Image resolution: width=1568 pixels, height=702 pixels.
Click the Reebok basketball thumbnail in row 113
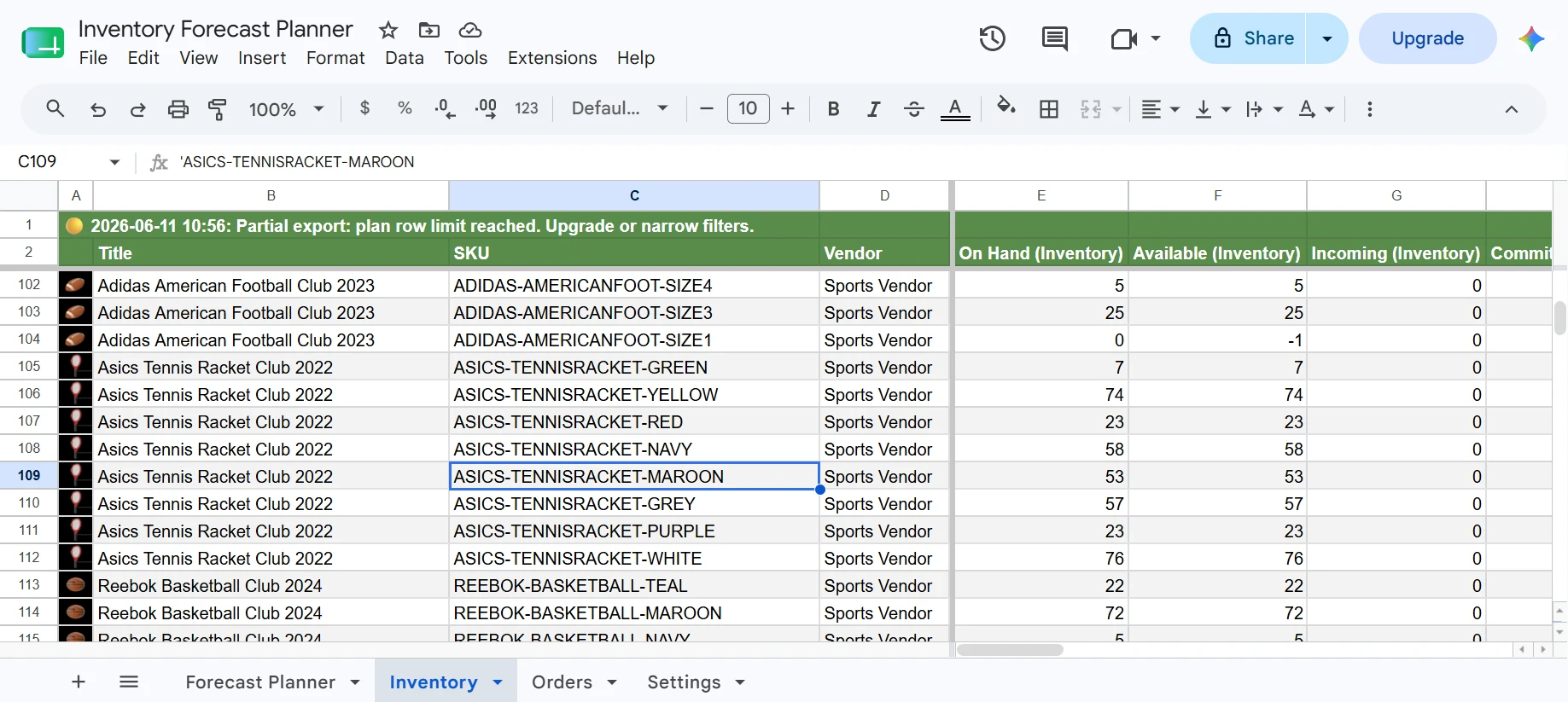(75, 585)
